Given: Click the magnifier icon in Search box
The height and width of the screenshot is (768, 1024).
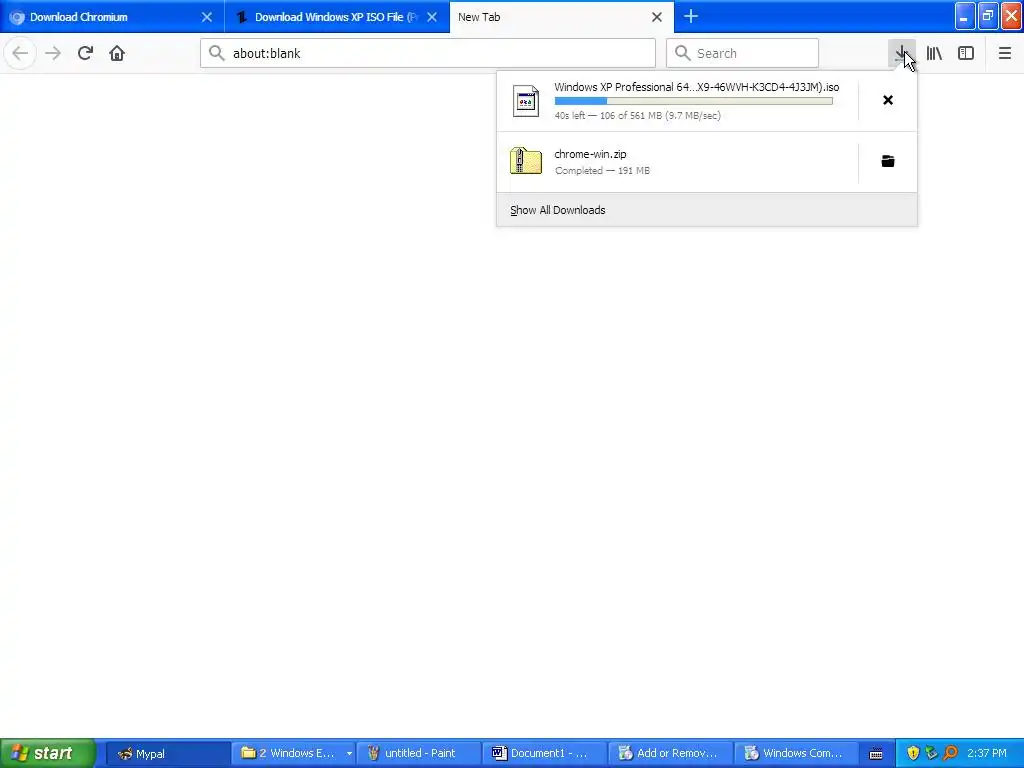Looking at the screenshot, I should point(682,53).
